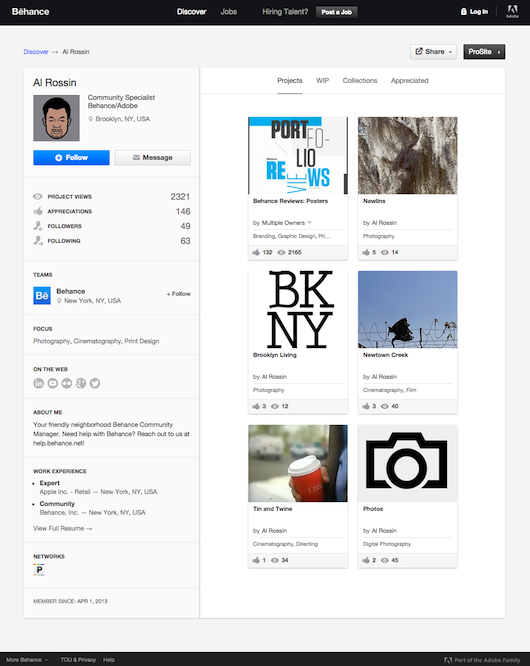Click the views eye icon for Newtown Creek
Screen dimensions: 530x666
(385, 406)
